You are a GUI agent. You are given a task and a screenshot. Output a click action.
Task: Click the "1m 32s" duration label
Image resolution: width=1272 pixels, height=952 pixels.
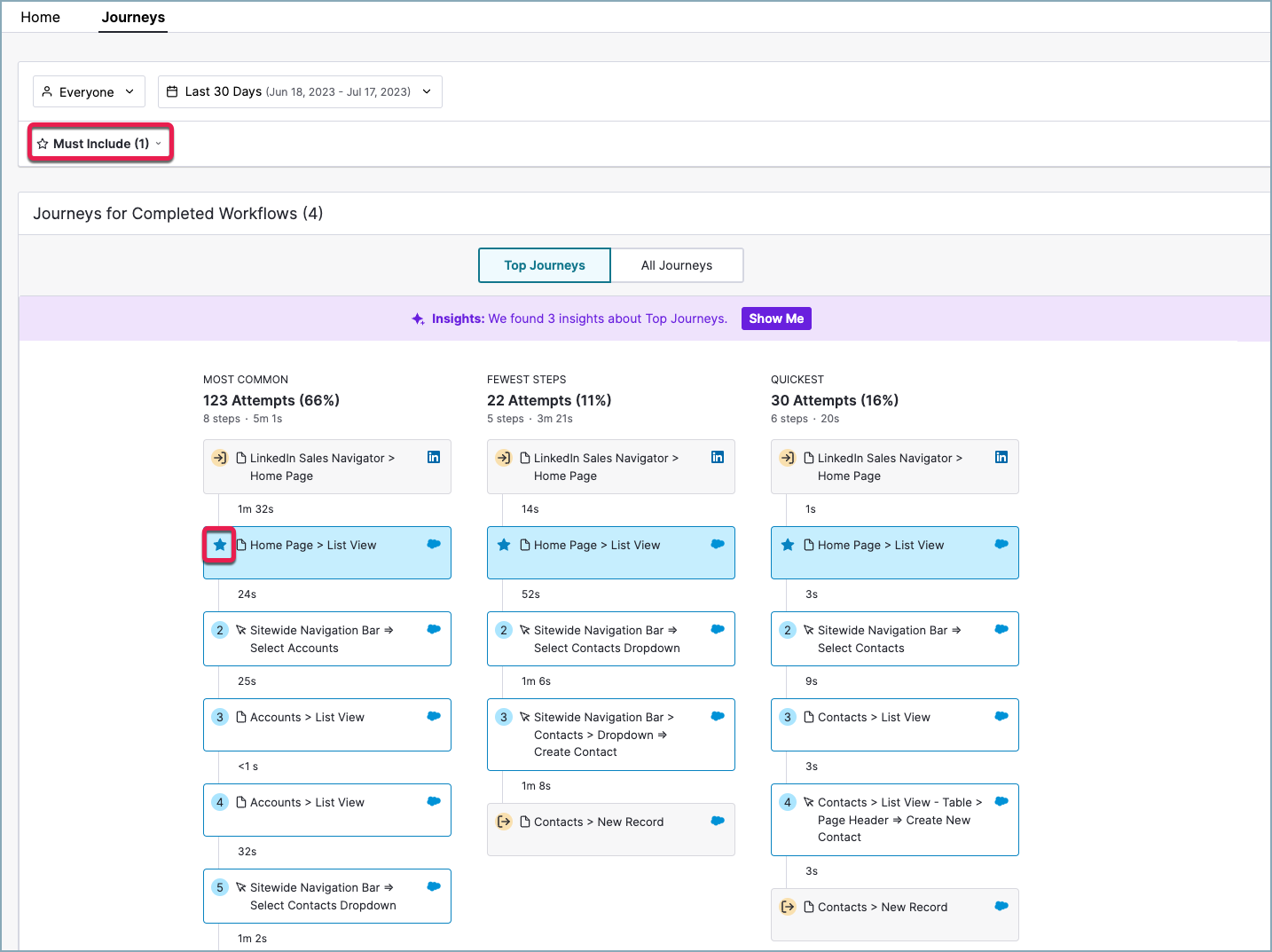click(255, 509)
